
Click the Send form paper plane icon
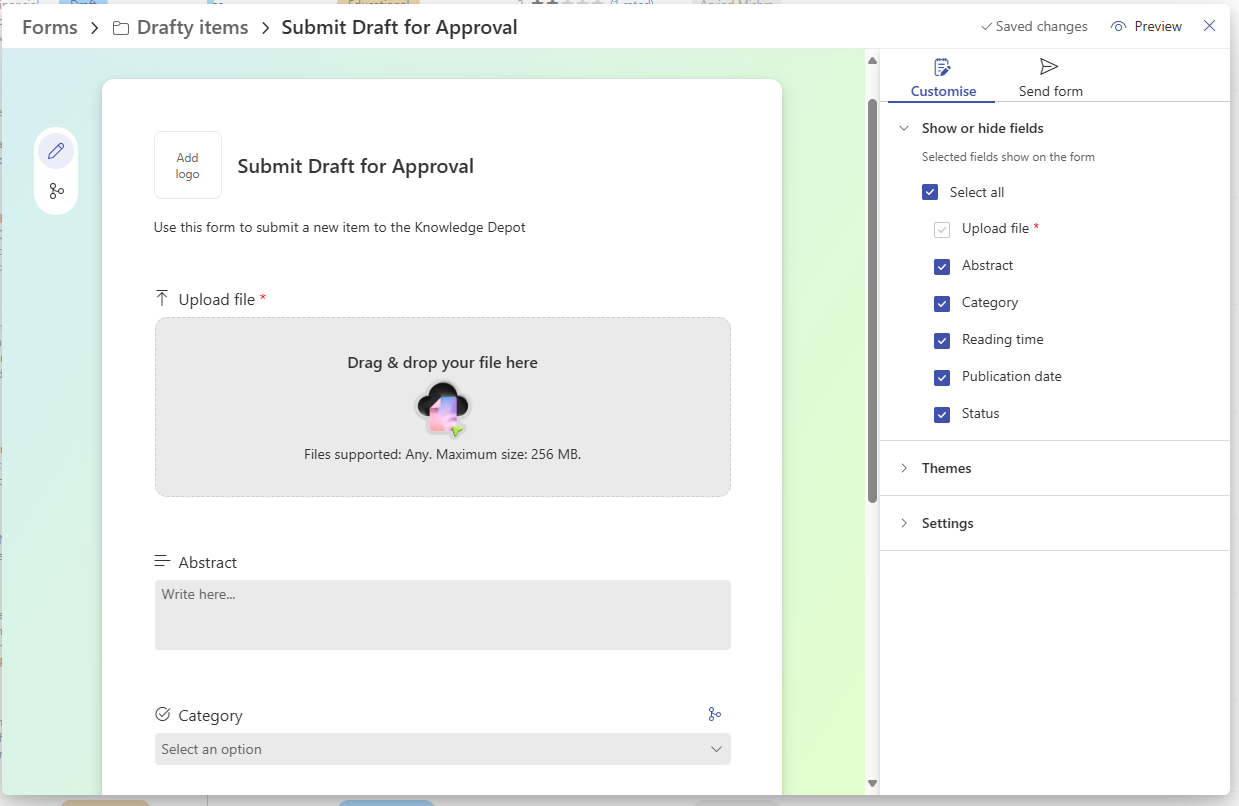tap(1048, 67)
